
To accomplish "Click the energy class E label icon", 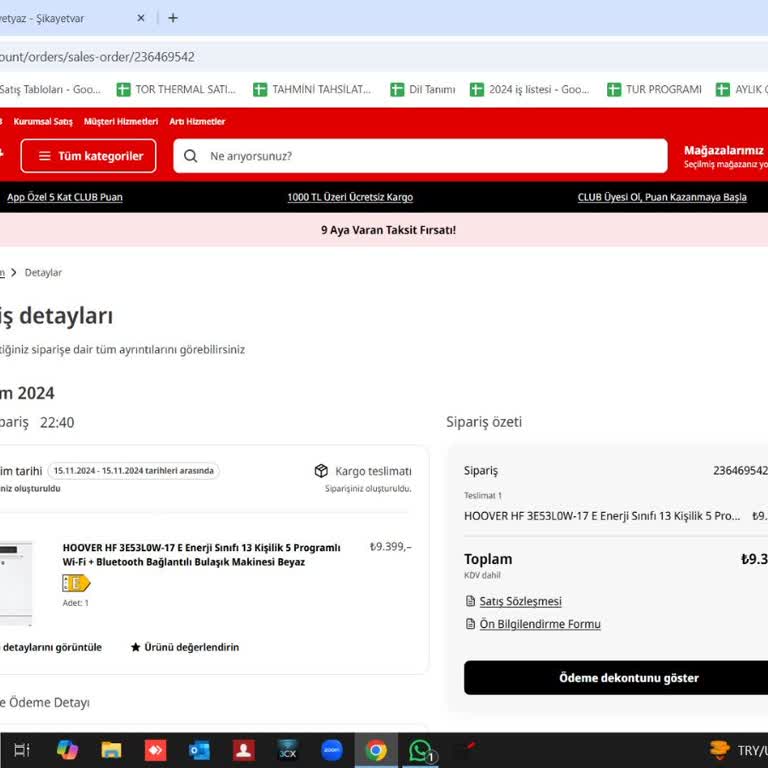I will coord(76,583).
